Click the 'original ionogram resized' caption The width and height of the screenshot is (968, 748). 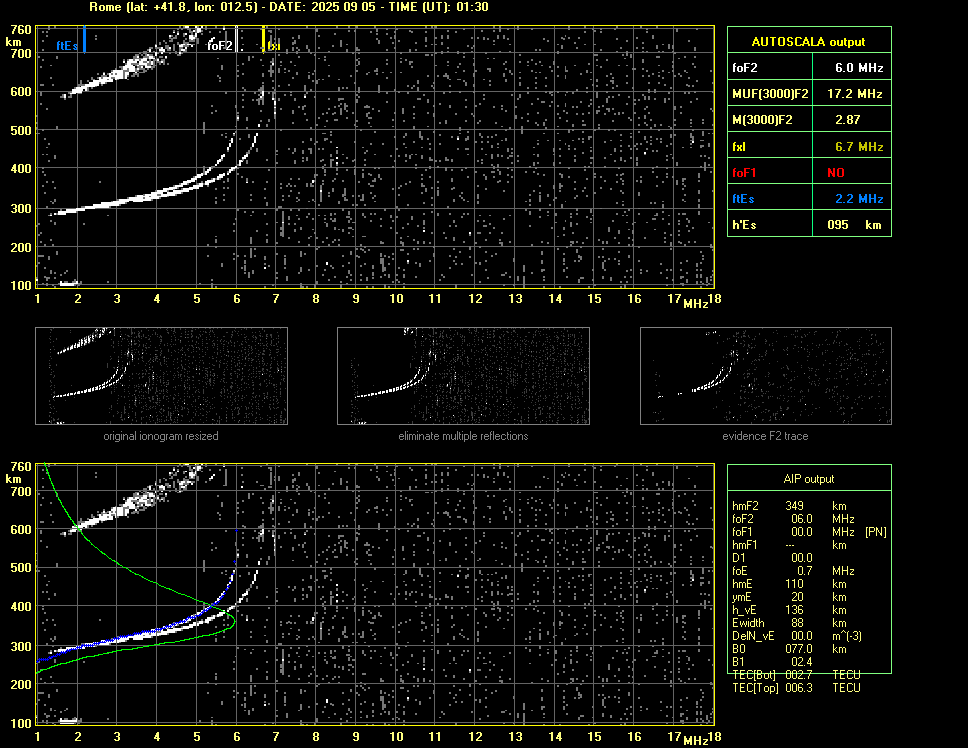161,436
